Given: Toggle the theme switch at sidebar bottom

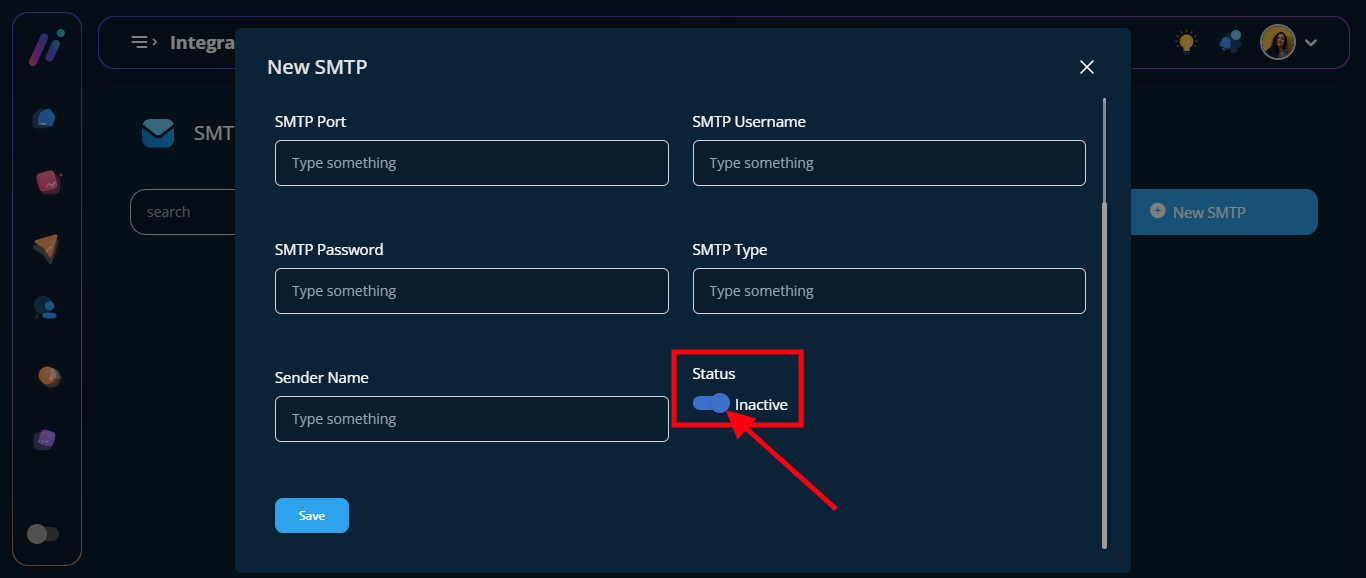Looking at the screenshot, I should pos(43,534).
